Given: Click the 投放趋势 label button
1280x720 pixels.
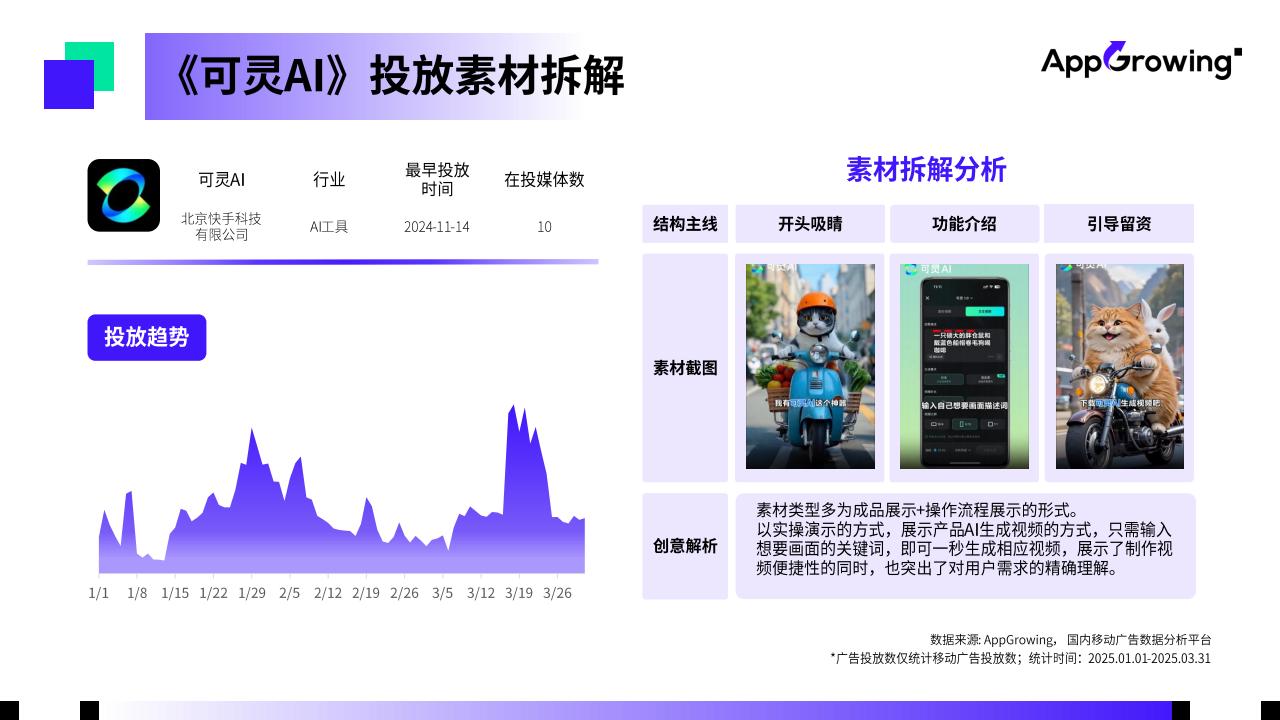Looking at the screenshot, I should click(146, 337).
